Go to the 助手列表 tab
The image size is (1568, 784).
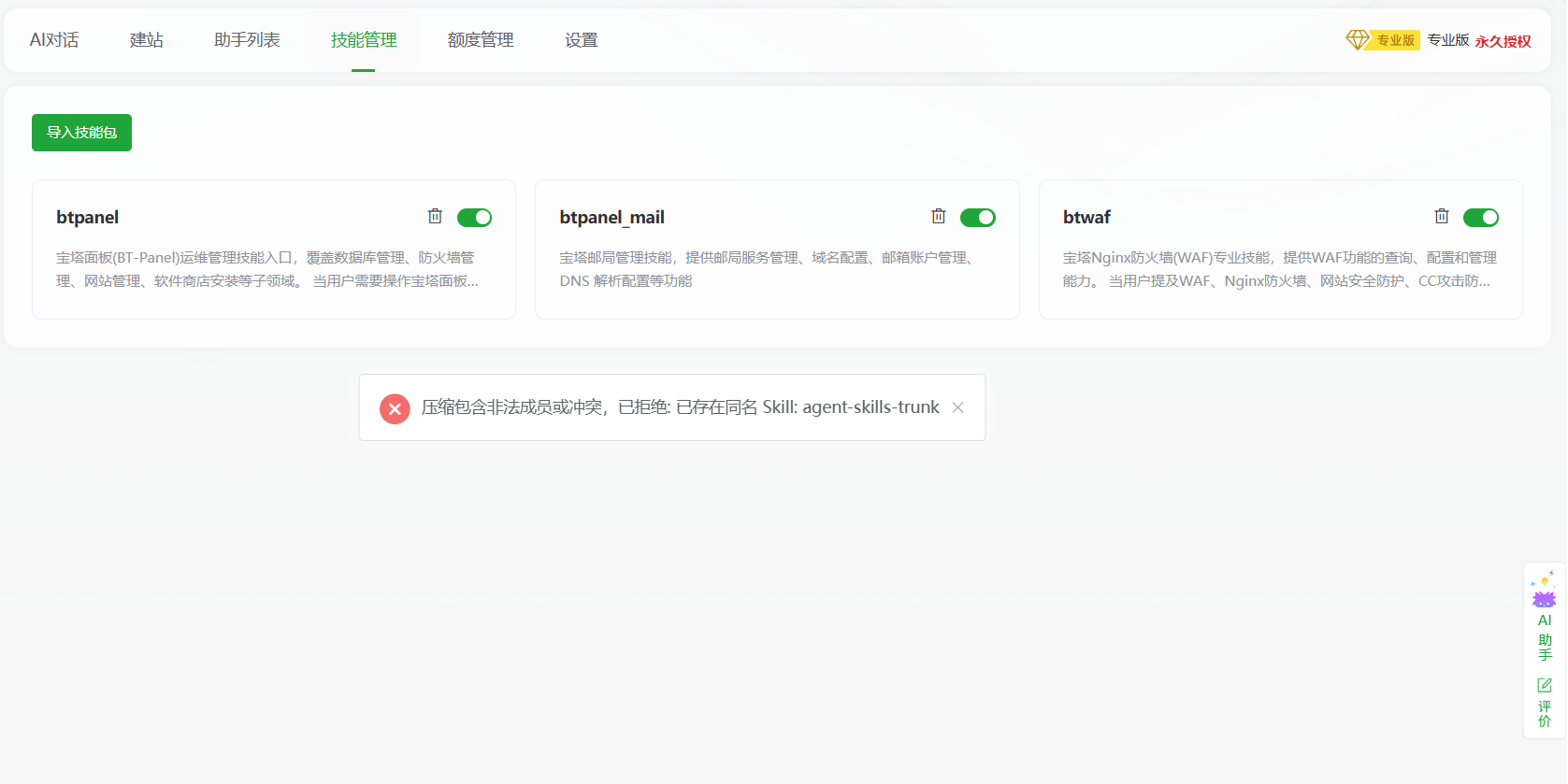pos(247,40)
